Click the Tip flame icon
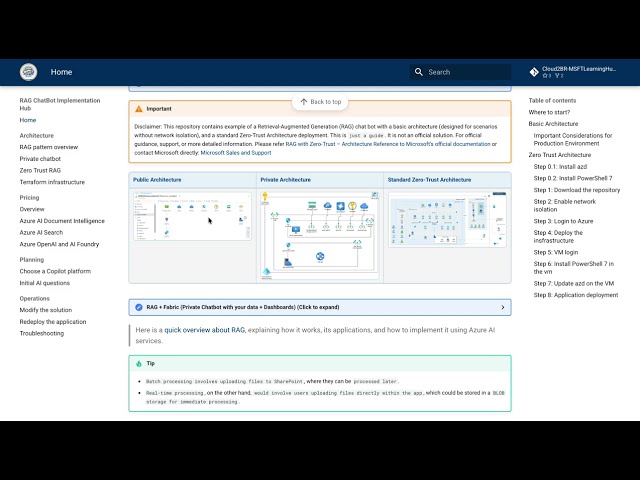This screenshot has width=640, height=480. [x=139, y=363]
